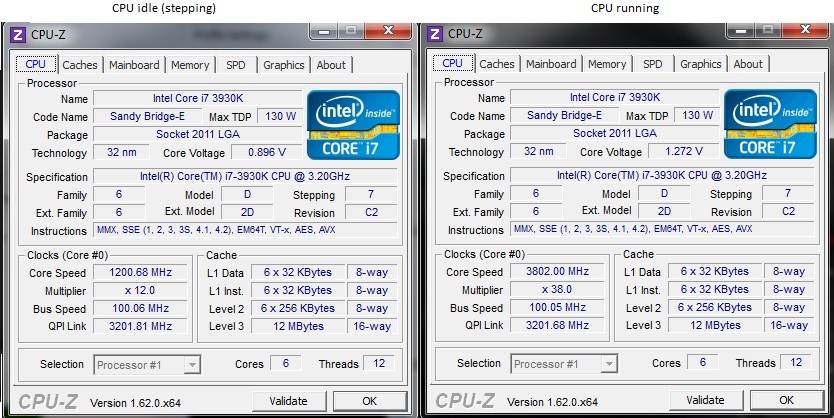Screen dimensions: 834x418
Task: Click multiplier value x 12.0
Action: 140,290
